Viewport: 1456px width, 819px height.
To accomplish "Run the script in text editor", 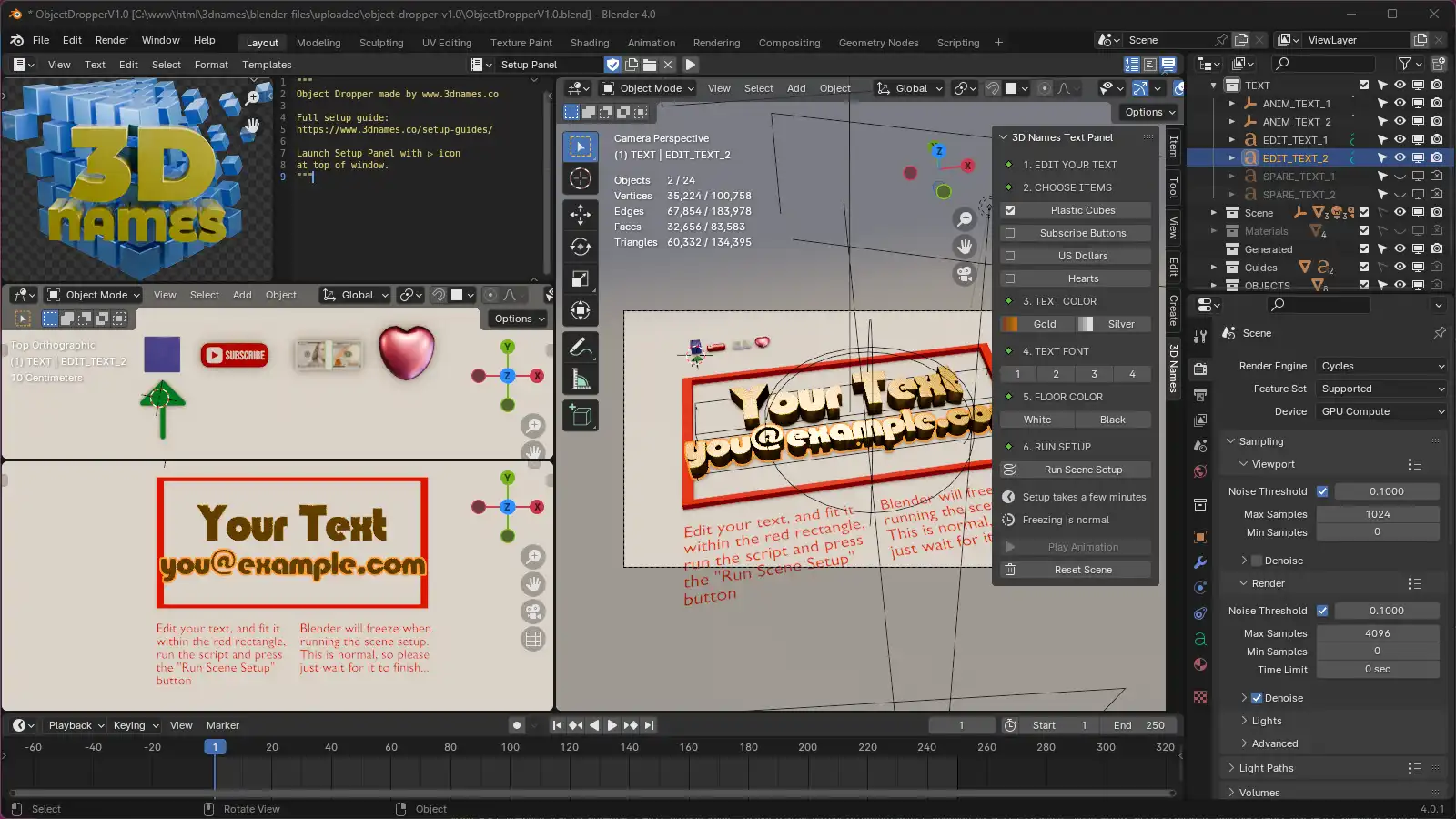I will 691,65.
